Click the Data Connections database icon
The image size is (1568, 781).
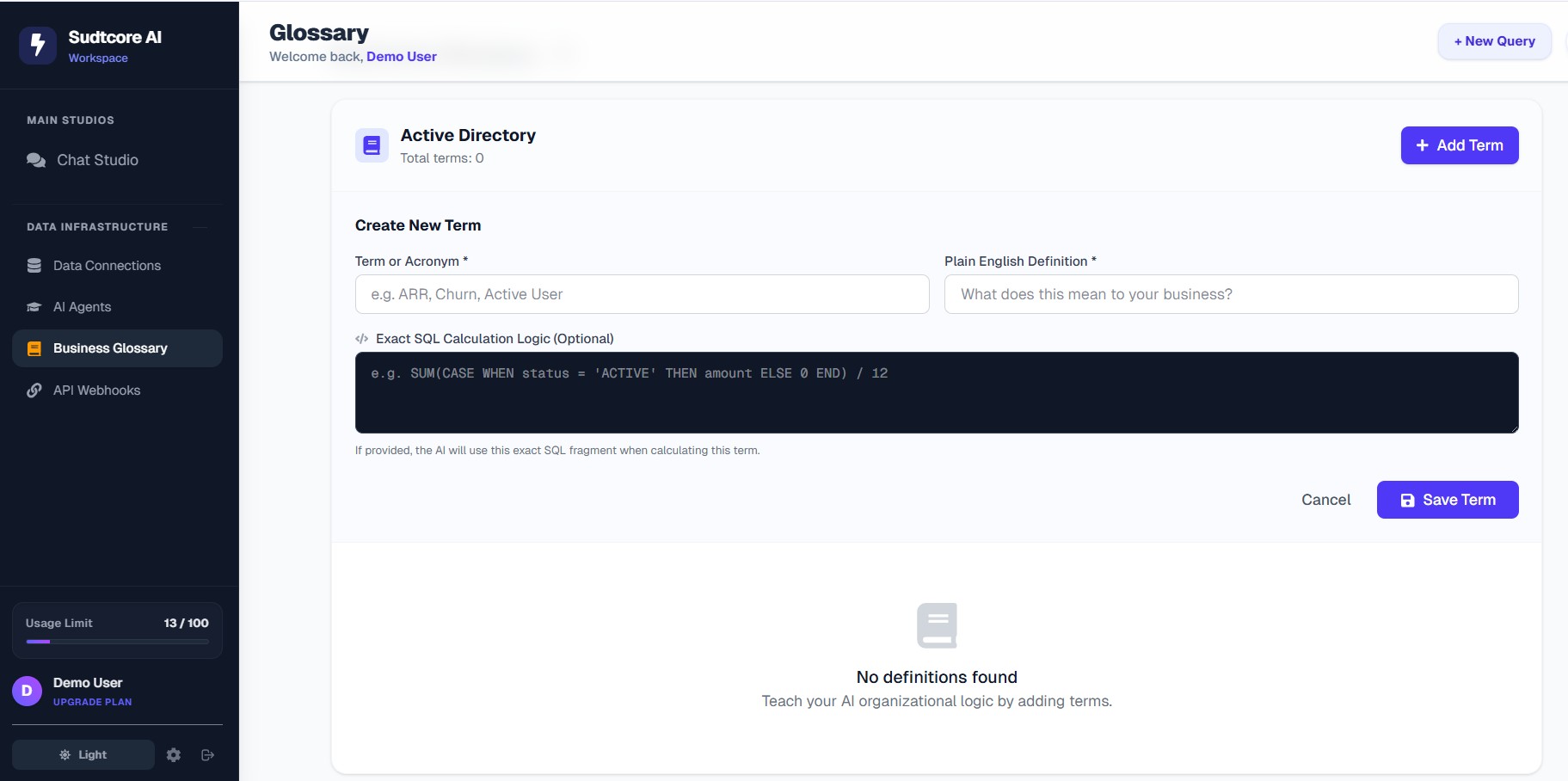click(34, 266)
